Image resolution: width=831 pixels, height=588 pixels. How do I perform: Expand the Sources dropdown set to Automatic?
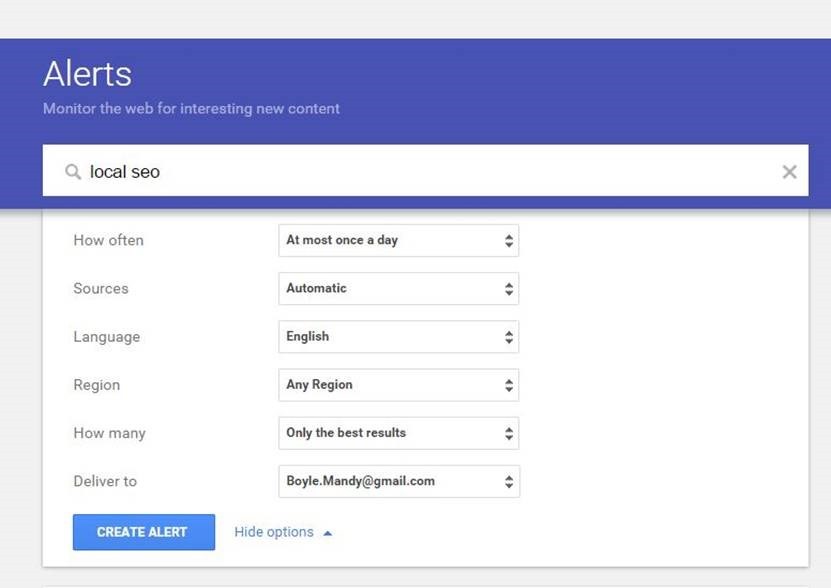[x=398, y=288]
